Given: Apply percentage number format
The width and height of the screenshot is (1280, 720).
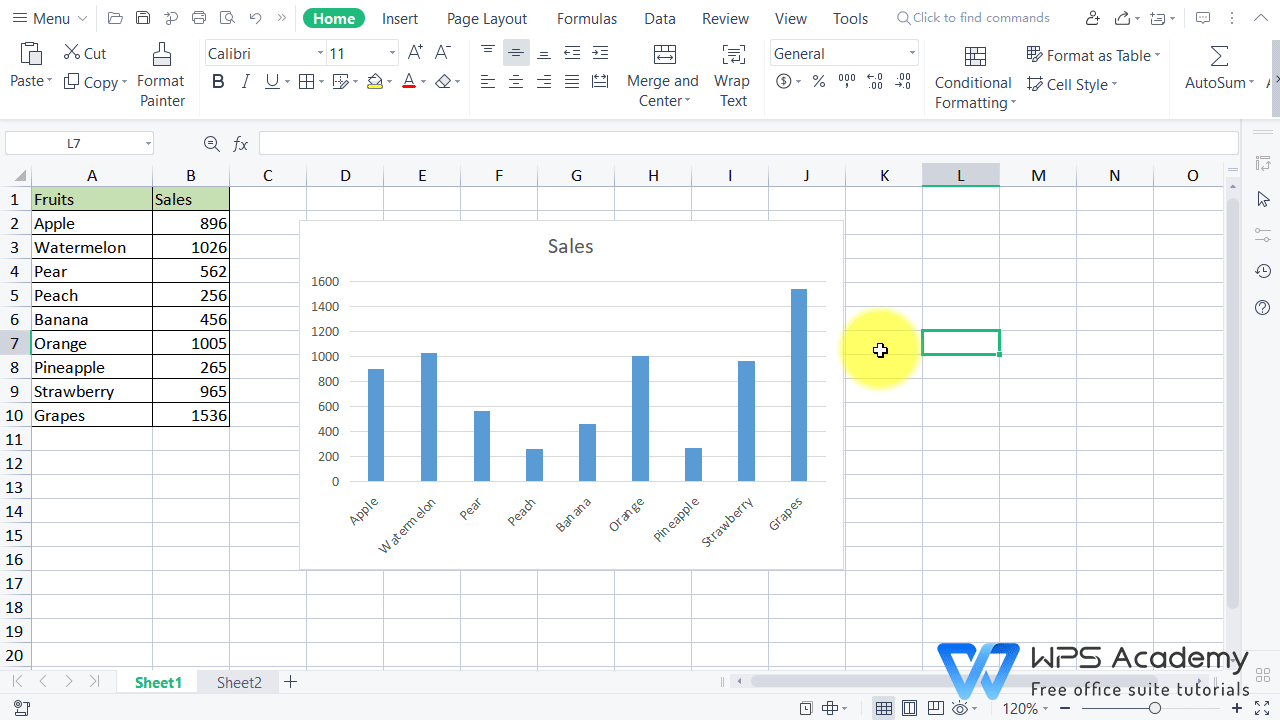Looking at the screenshot, I should 818,82.
